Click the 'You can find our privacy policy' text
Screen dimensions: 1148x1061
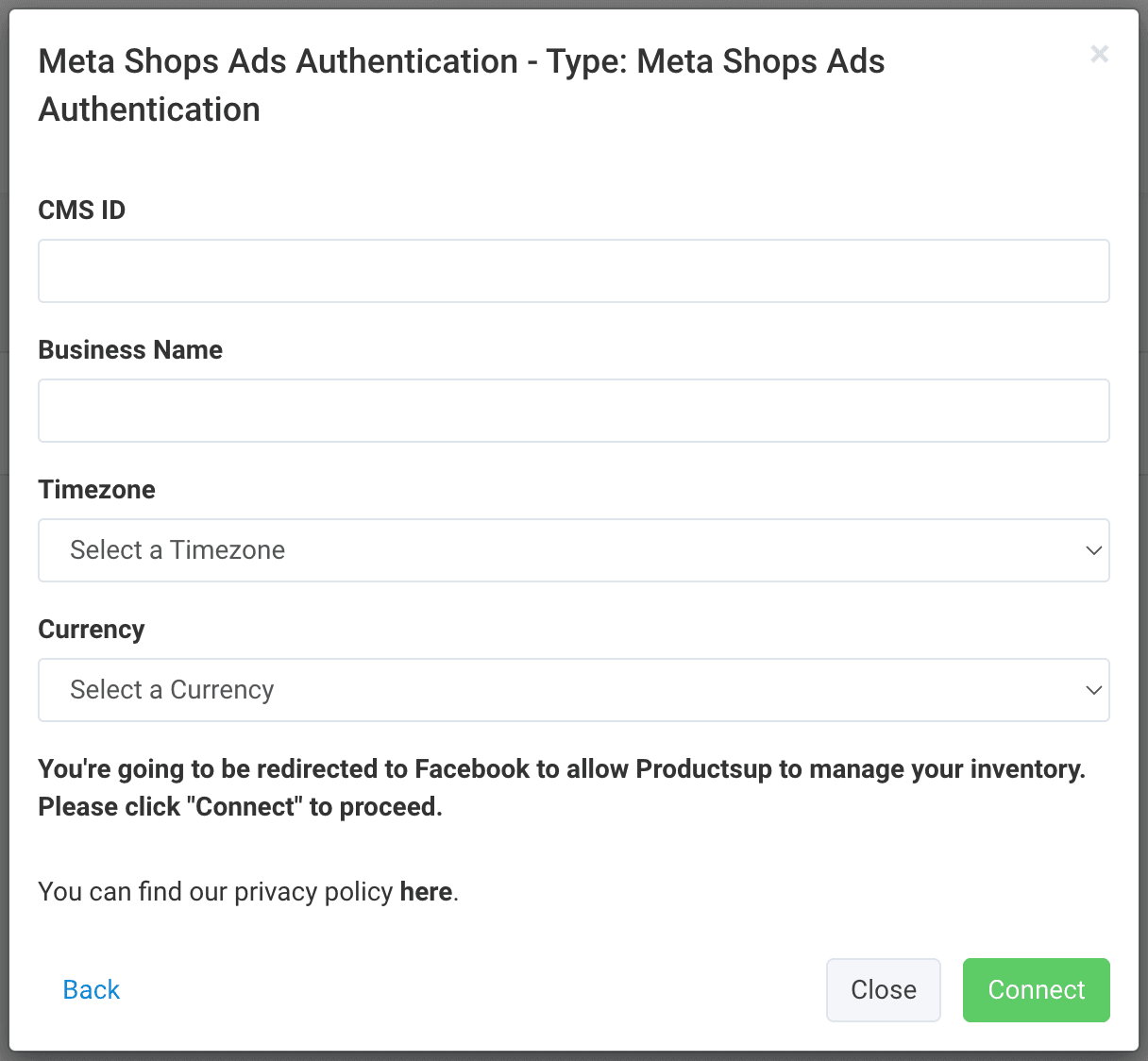[215, 892]
